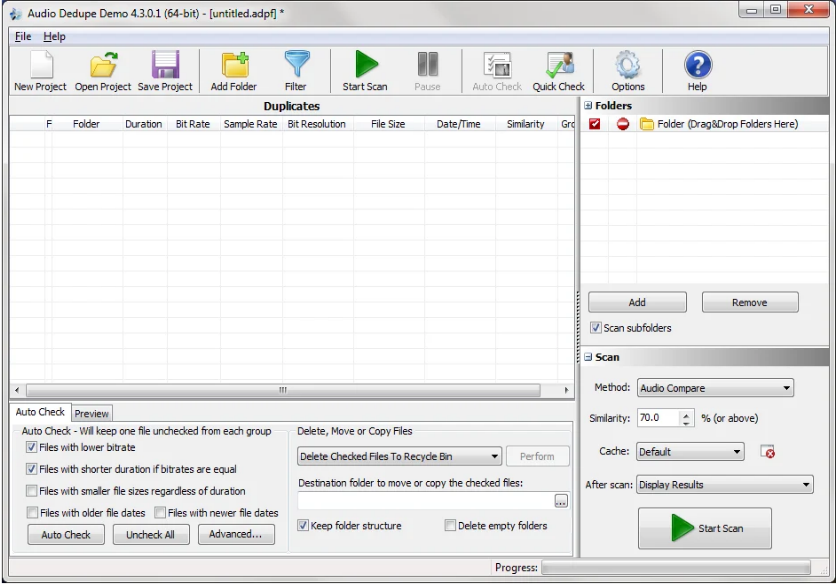This screenshot has height=584, width=836.
Task: Switch to the Auto Check tab
Action: (x=40, y=412)
